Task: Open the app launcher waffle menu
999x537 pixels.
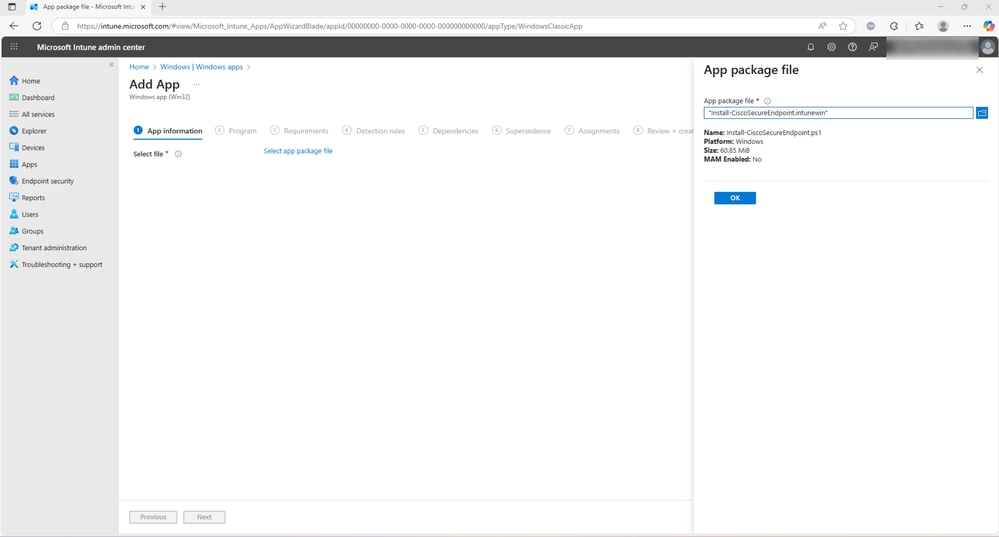Action: [x=14, y=47]
